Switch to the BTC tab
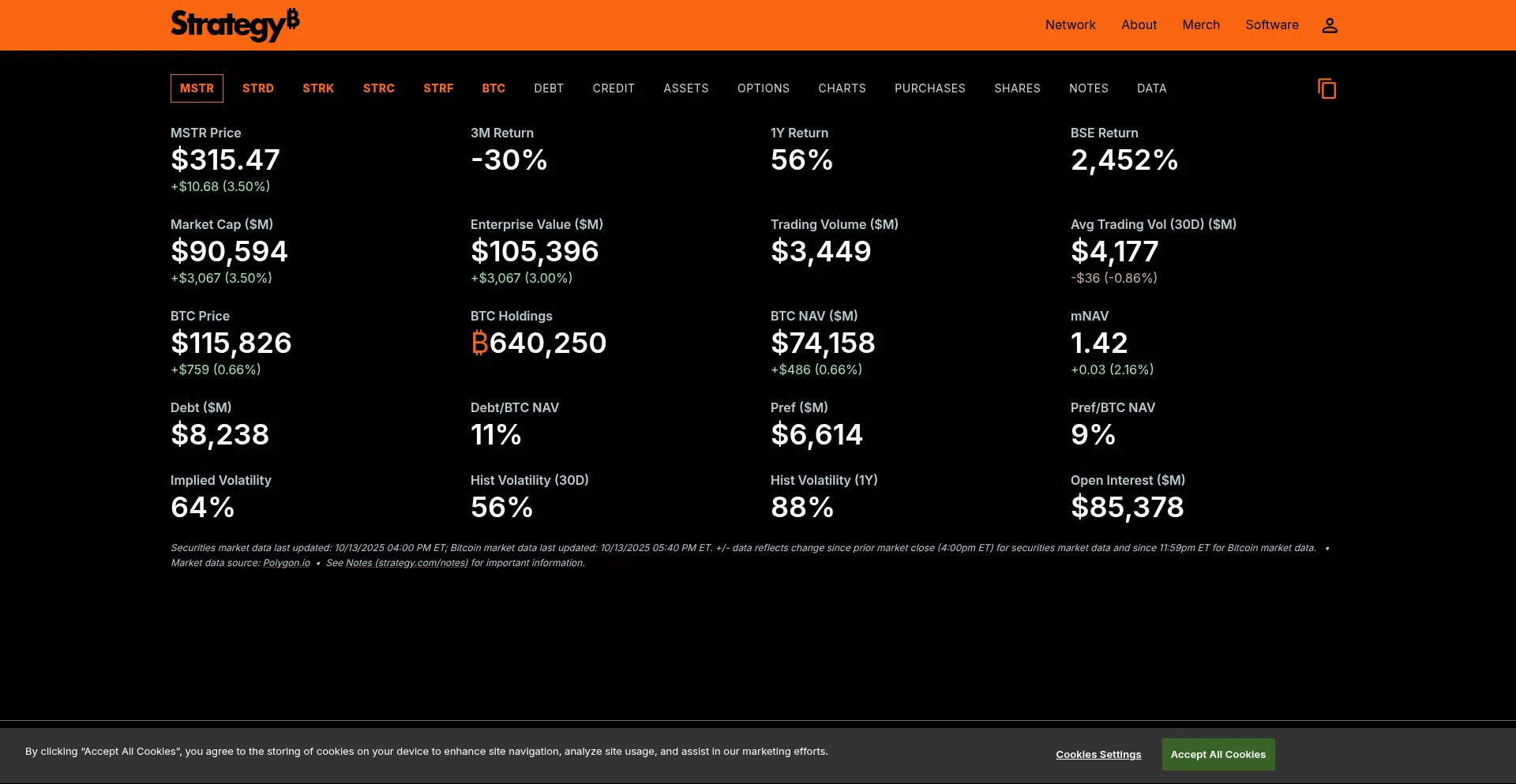Image resolution: width=1516 pixels, height=784 pixels. (493, 88)
